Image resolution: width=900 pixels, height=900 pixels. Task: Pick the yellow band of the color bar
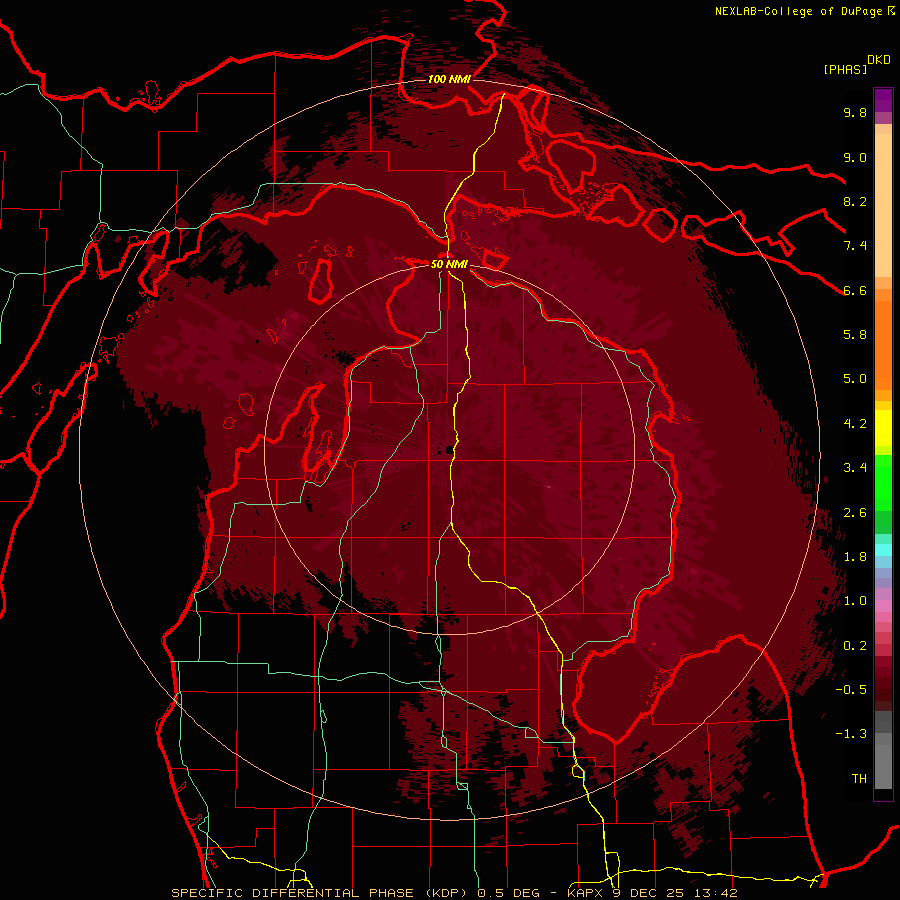(883, 428)
